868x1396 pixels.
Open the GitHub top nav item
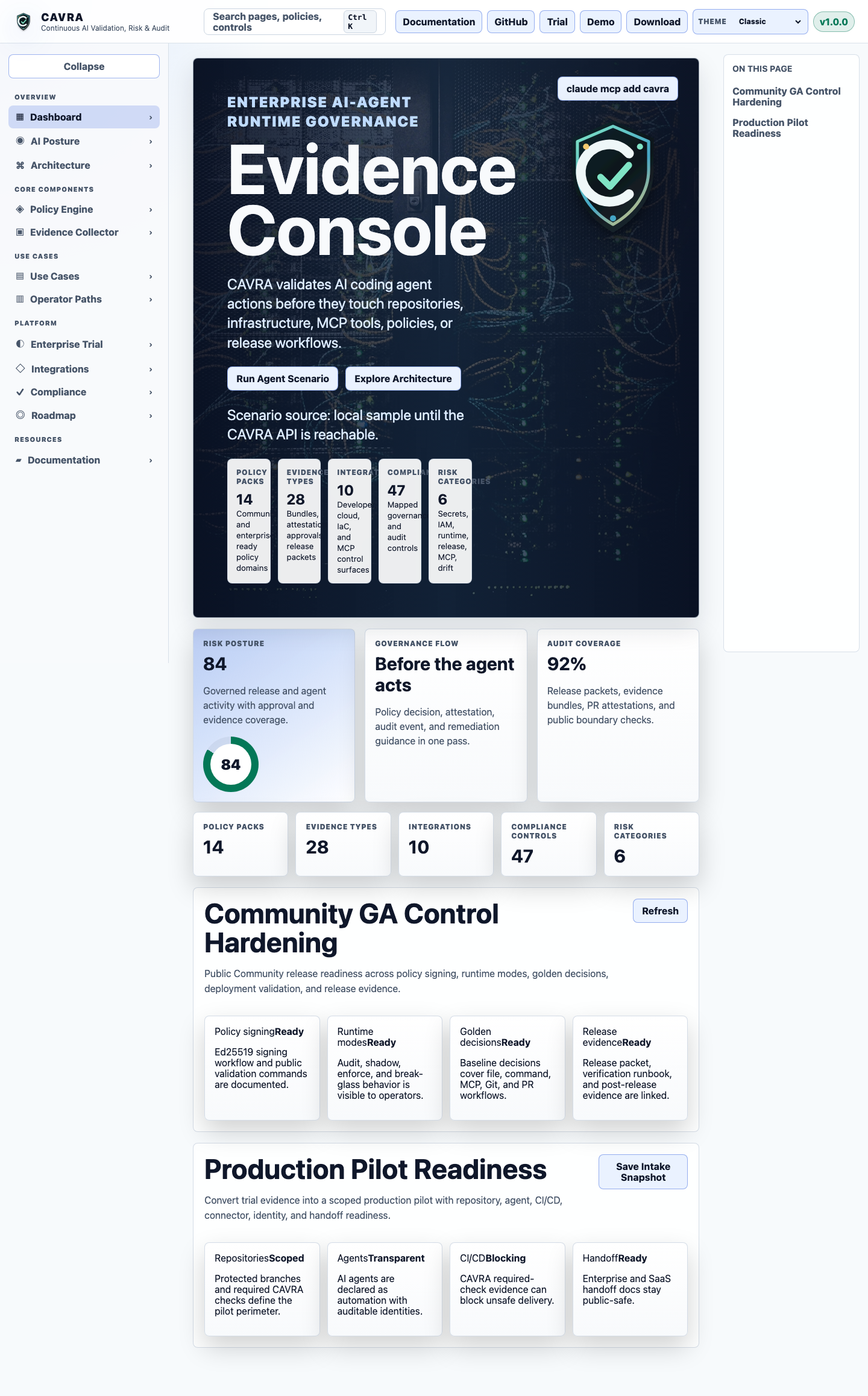point(511,22)
